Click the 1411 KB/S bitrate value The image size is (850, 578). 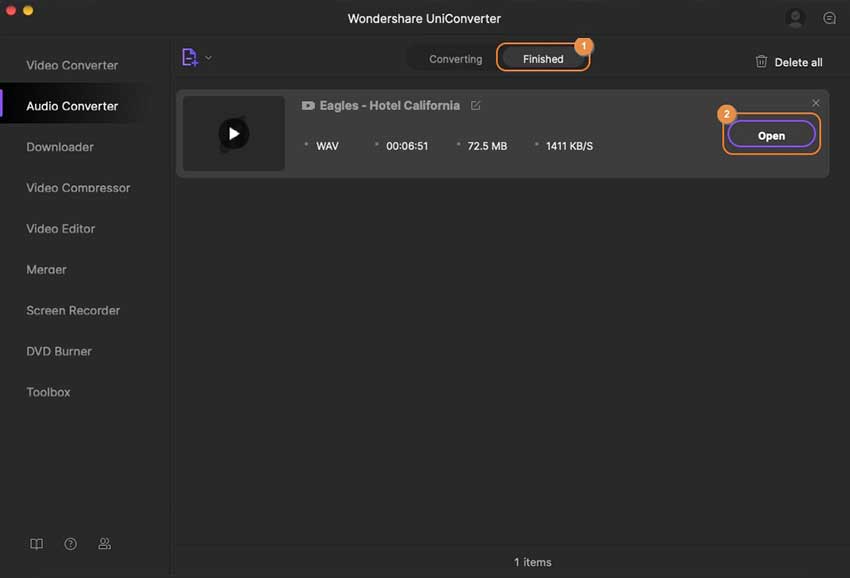click(569, 146)
